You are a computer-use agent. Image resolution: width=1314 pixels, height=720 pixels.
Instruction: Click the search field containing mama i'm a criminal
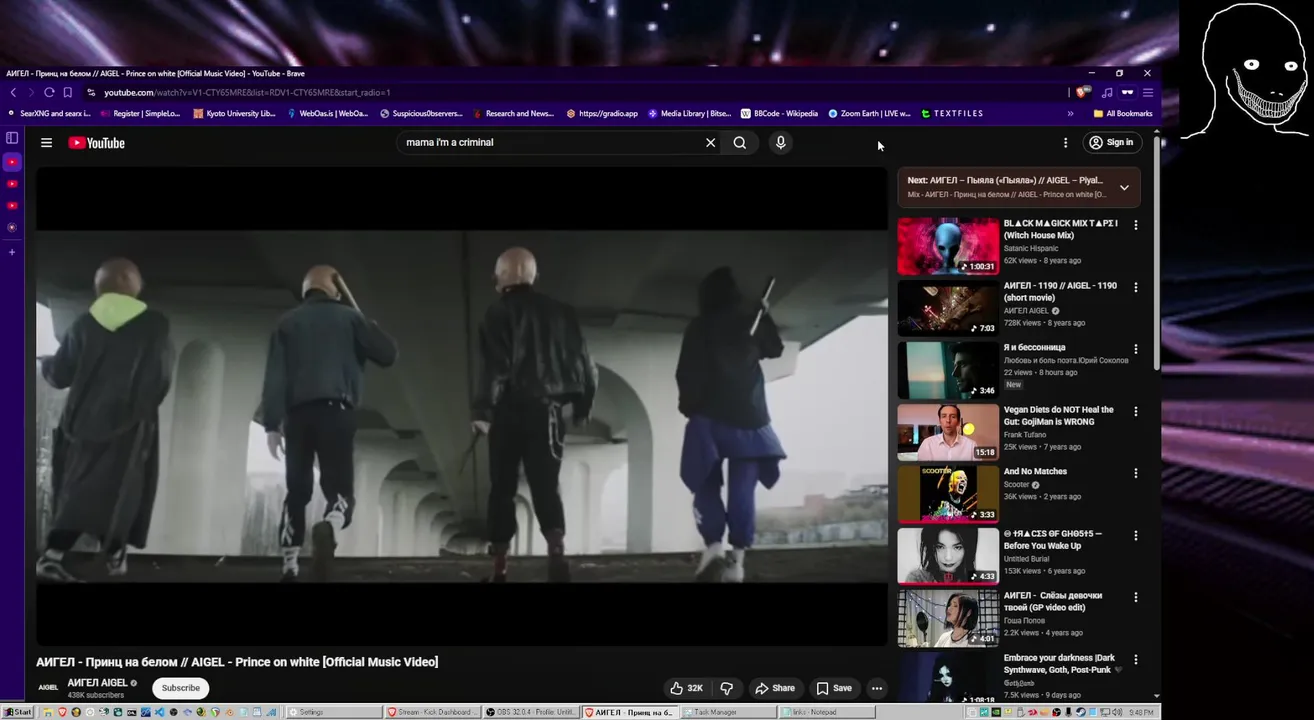pos(550,143)
